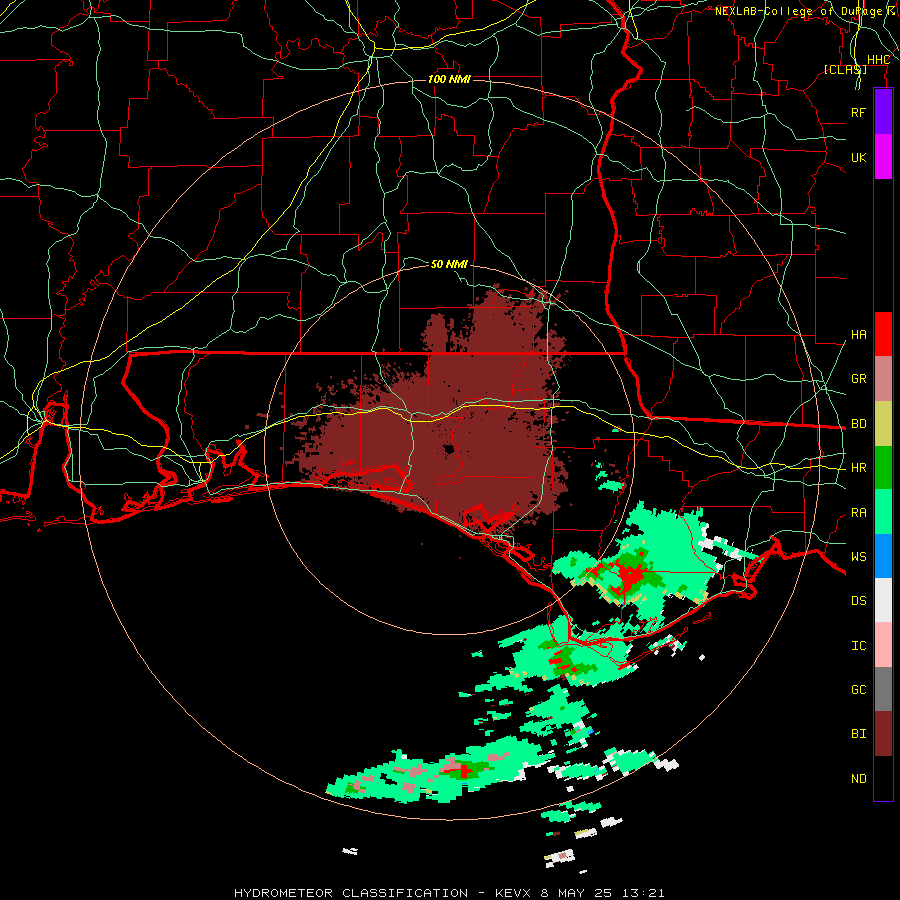Select the BD yellow legend color
900x900 pixels.
coord(883,424)
